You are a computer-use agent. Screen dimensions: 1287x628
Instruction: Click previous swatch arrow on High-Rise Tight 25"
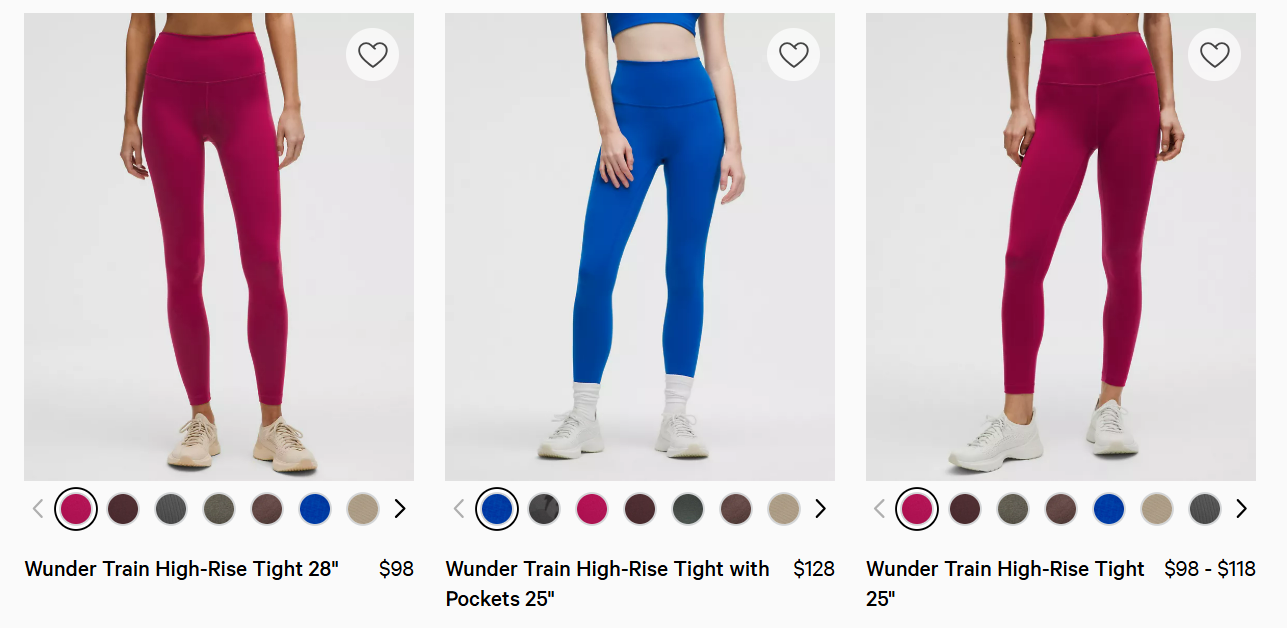pos(880,509)
